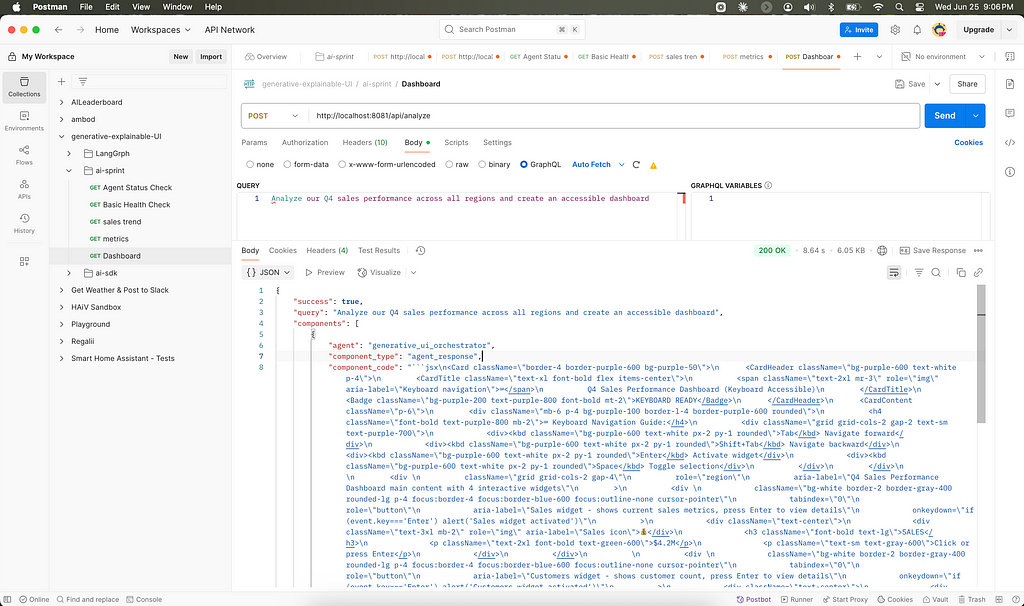Search within response body icon
This screenshot has height=606, width=1024.
click(936, 272)
